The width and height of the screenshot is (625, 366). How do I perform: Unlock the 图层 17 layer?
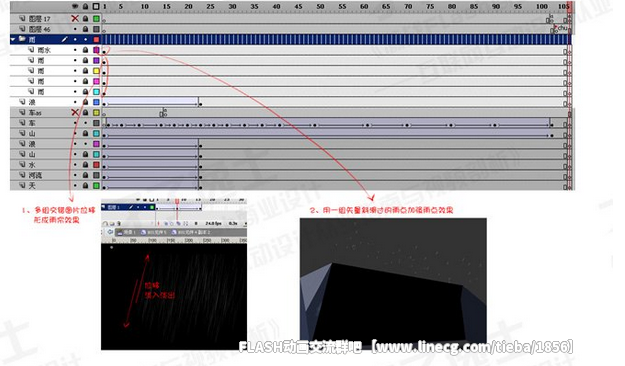[85, 18]
